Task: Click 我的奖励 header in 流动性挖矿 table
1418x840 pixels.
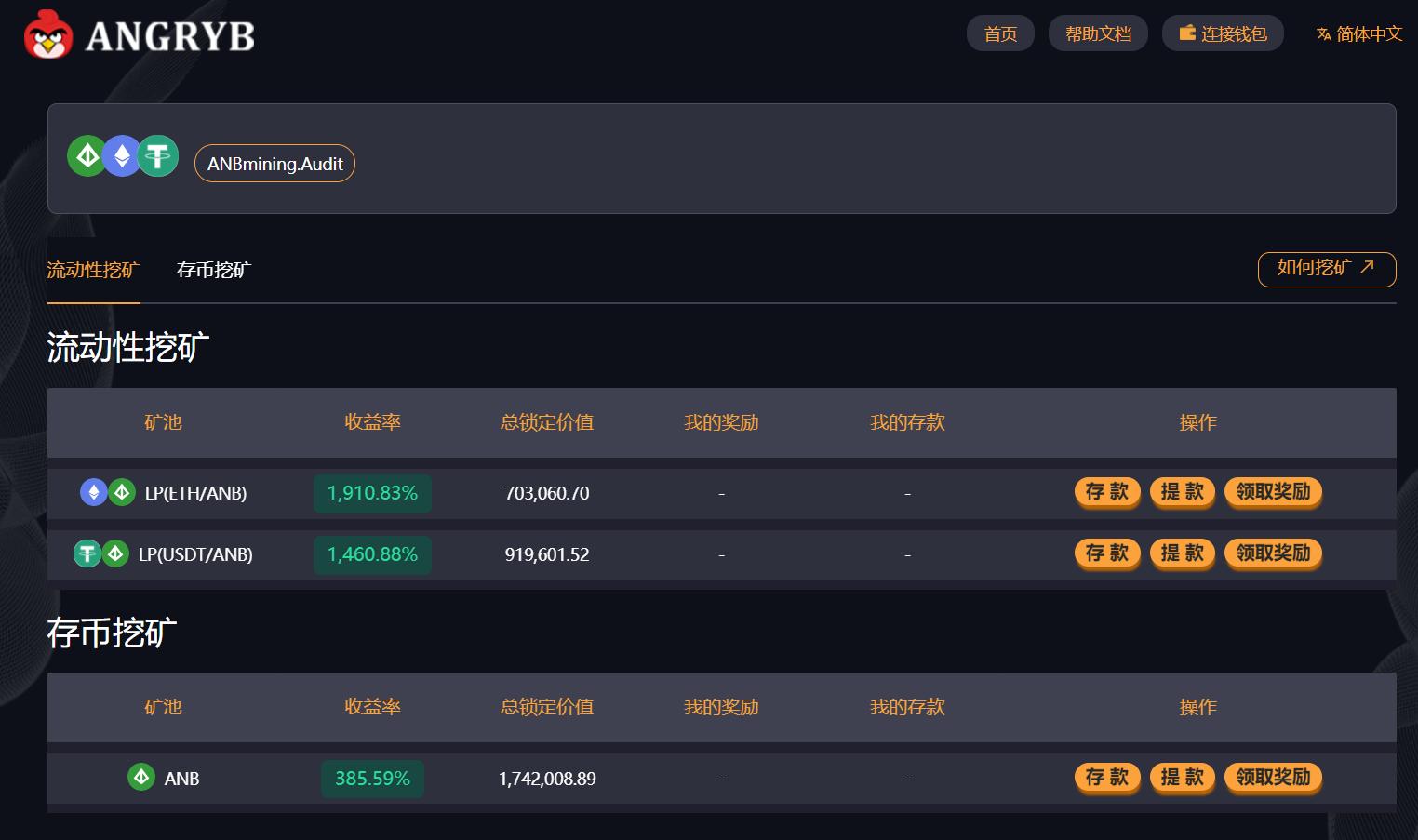Action: [x=721, y=422]
